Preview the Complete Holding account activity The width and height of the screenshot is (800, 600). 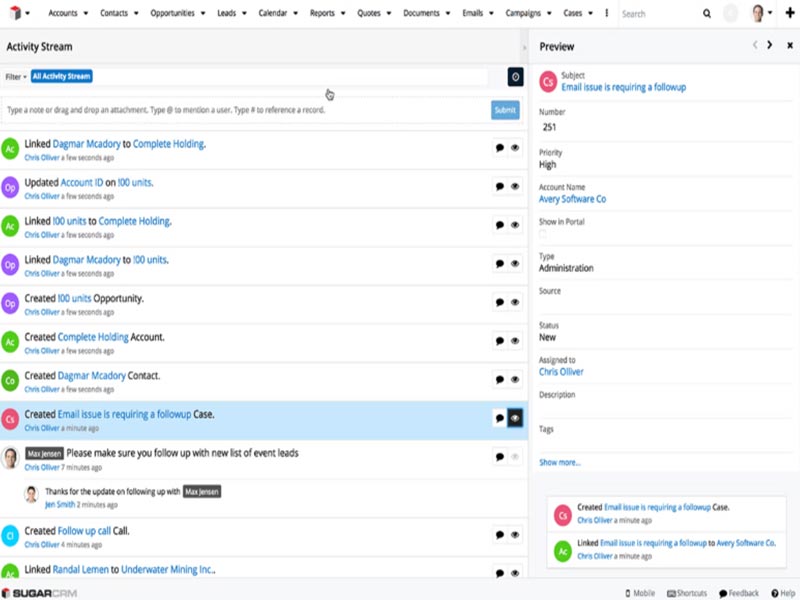click(515, 340)
